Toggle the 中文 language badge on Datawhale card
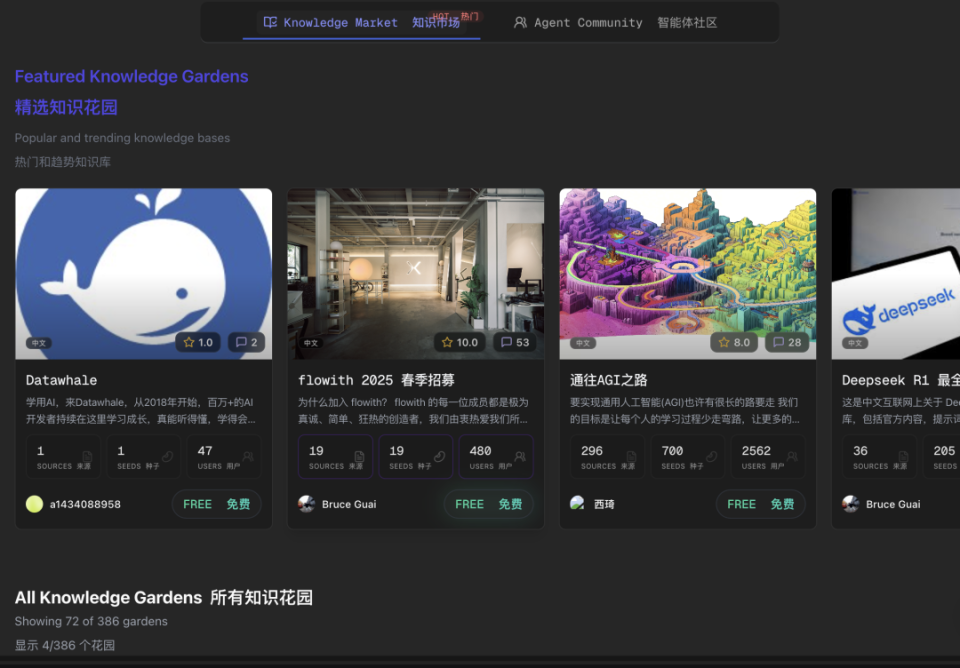The image size is (960, 668). point(39,341)
